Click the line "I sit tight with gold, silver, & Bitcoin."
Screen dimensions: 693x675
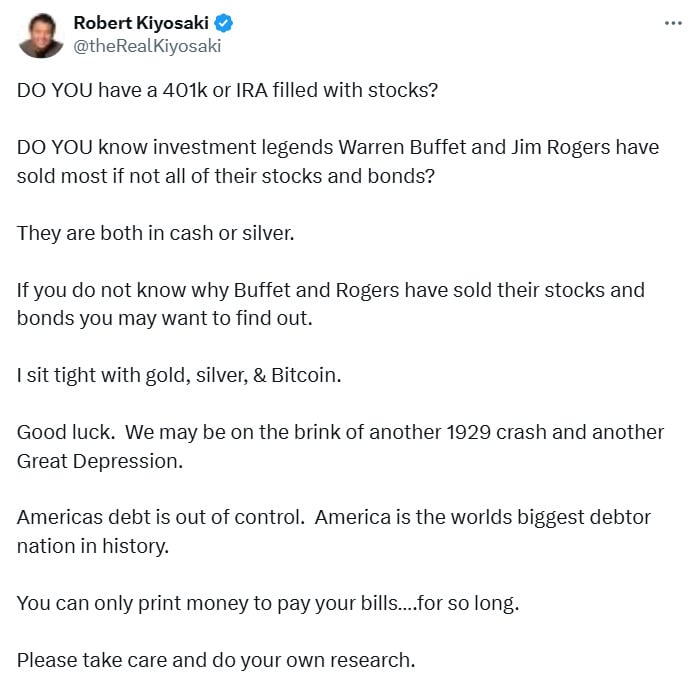[177, 376]
